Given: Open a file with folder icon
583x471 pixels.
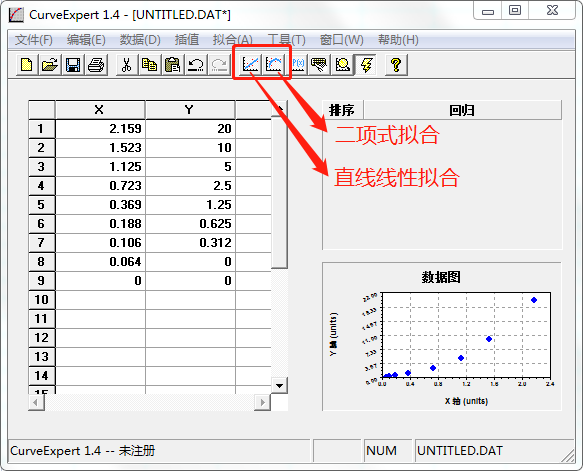Looking at the screenshot, I should point(50,65).
